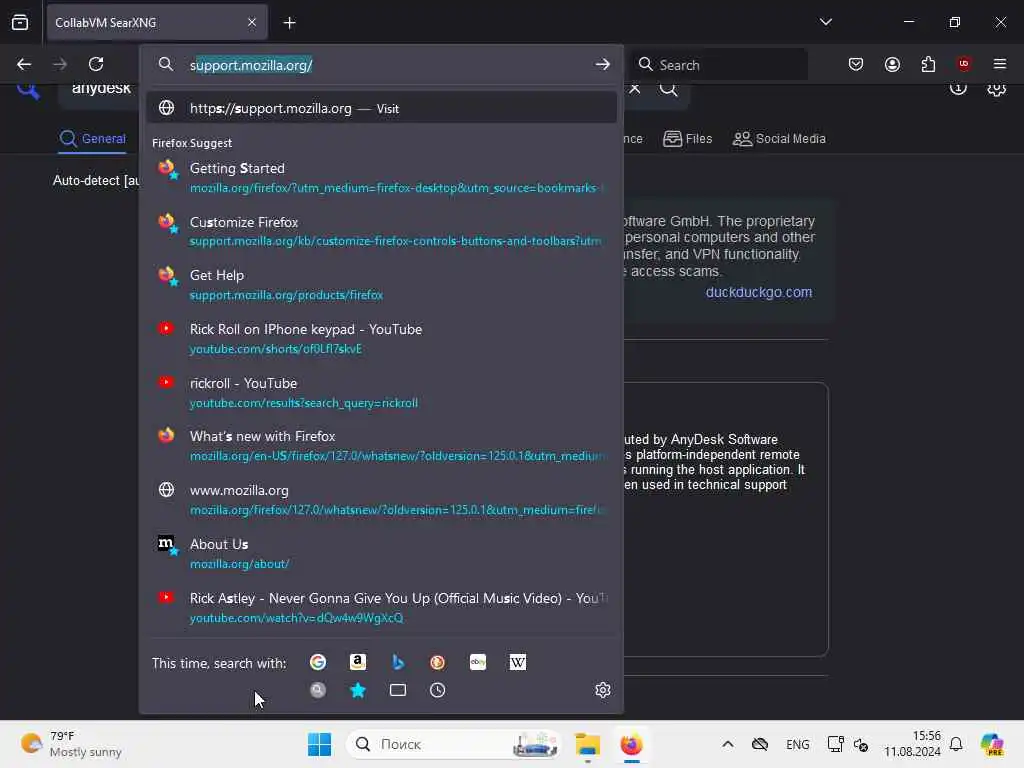The width and height of the screenshot is (1024, 768).
Task: Open Firefox View icon in tab bar
Action: (x=20, y=22)
